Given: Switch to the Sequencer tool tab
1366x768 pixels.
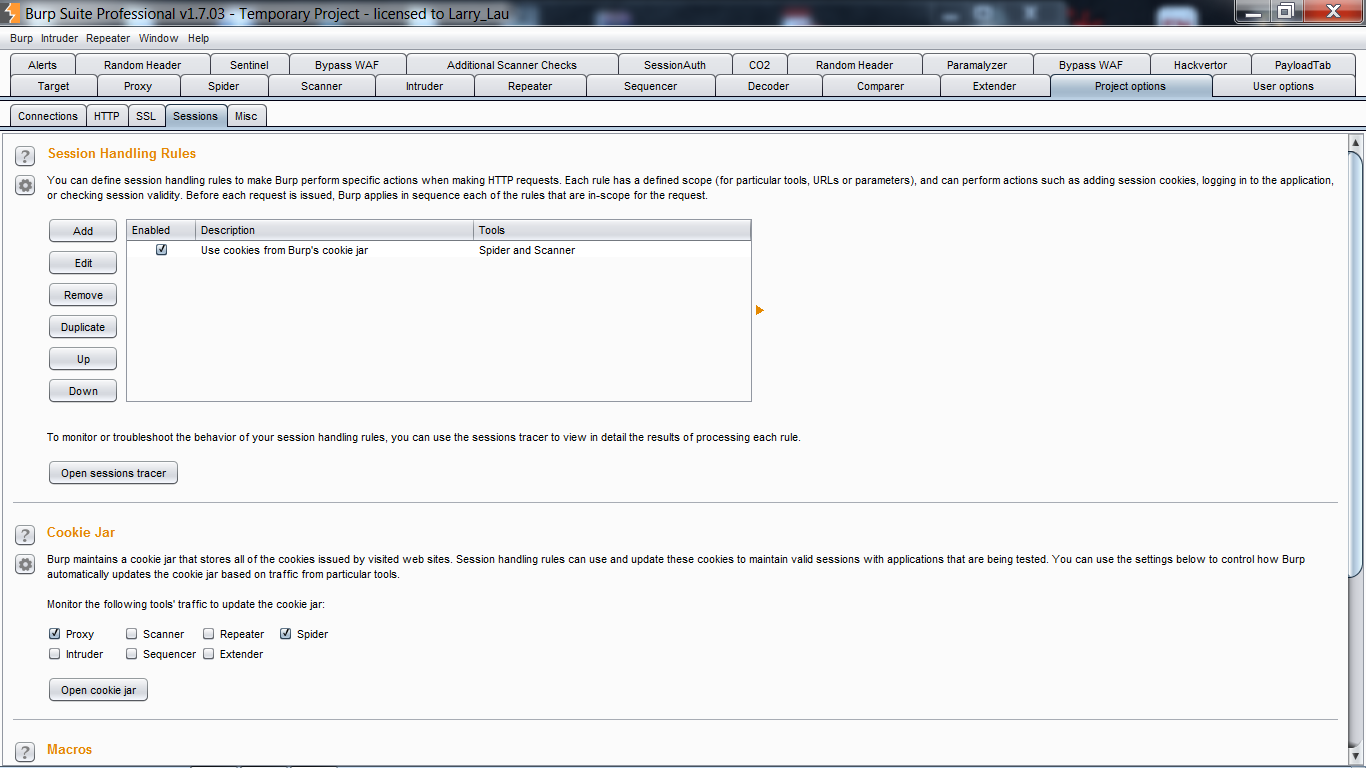Looking at the screenshot, I should pos(651,86).
